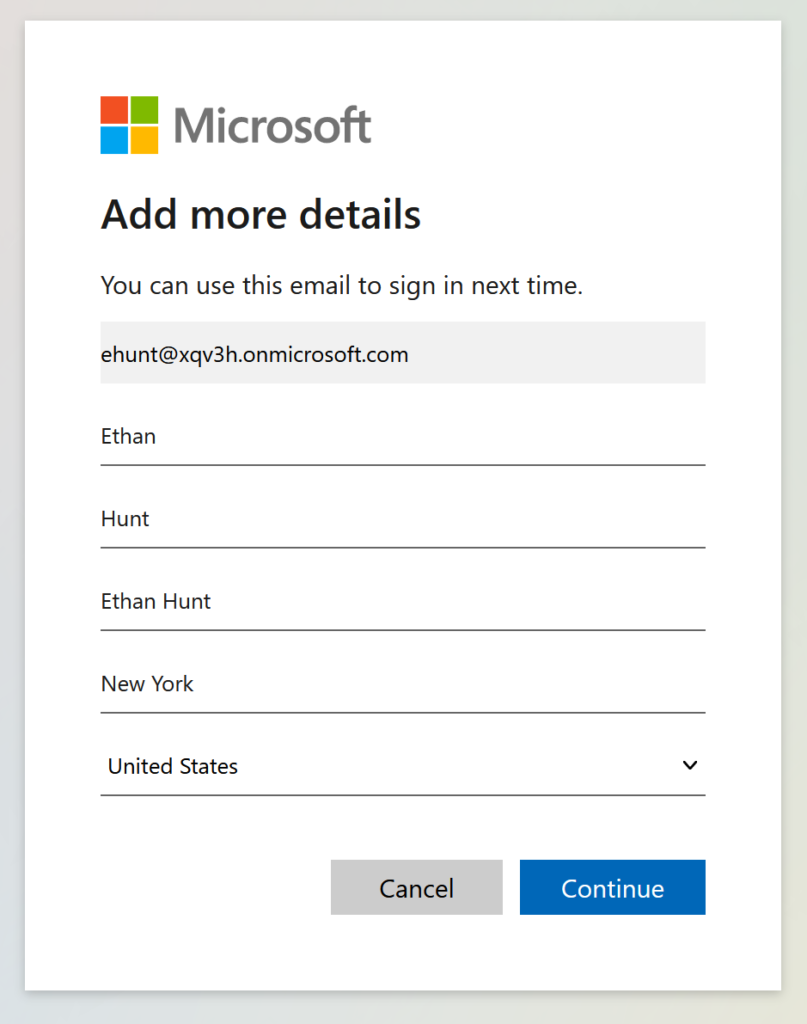Click the Cancel button
Screen dimensions: 807x1024
(417, 888)
